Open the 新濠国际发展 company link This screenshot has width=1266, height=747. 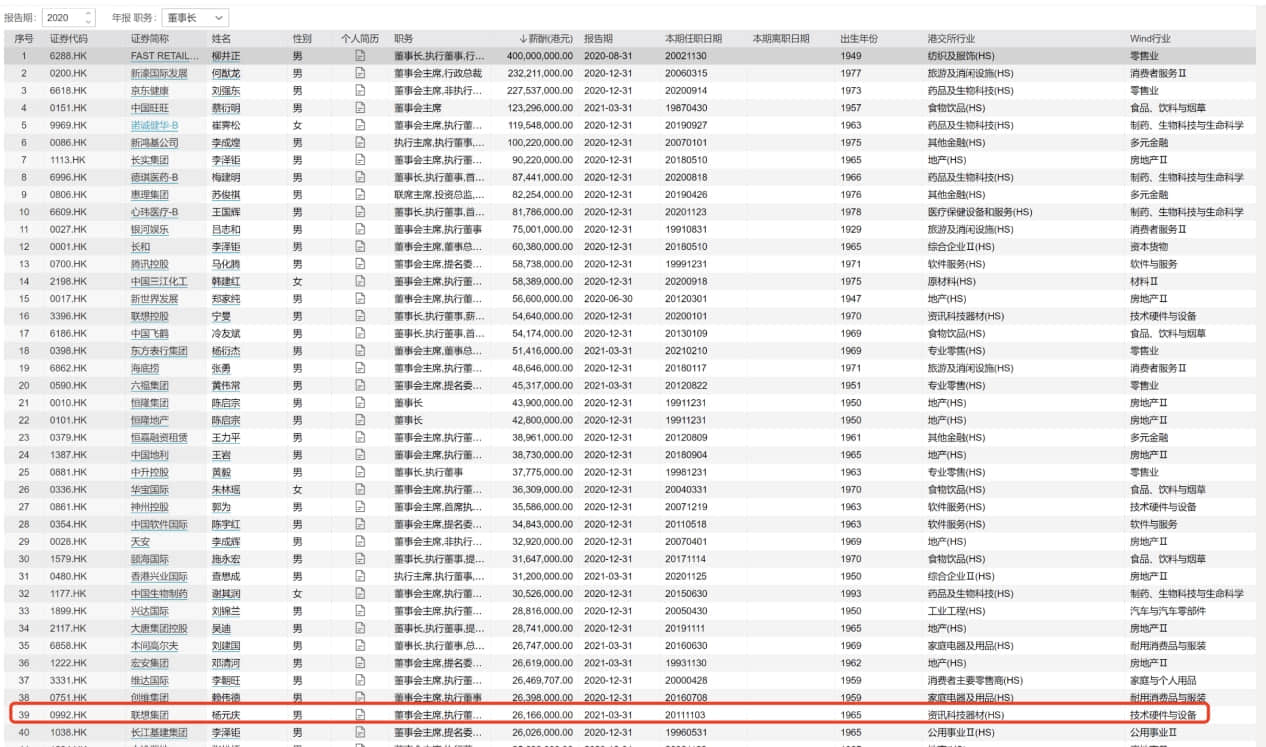tap(159, 73)
